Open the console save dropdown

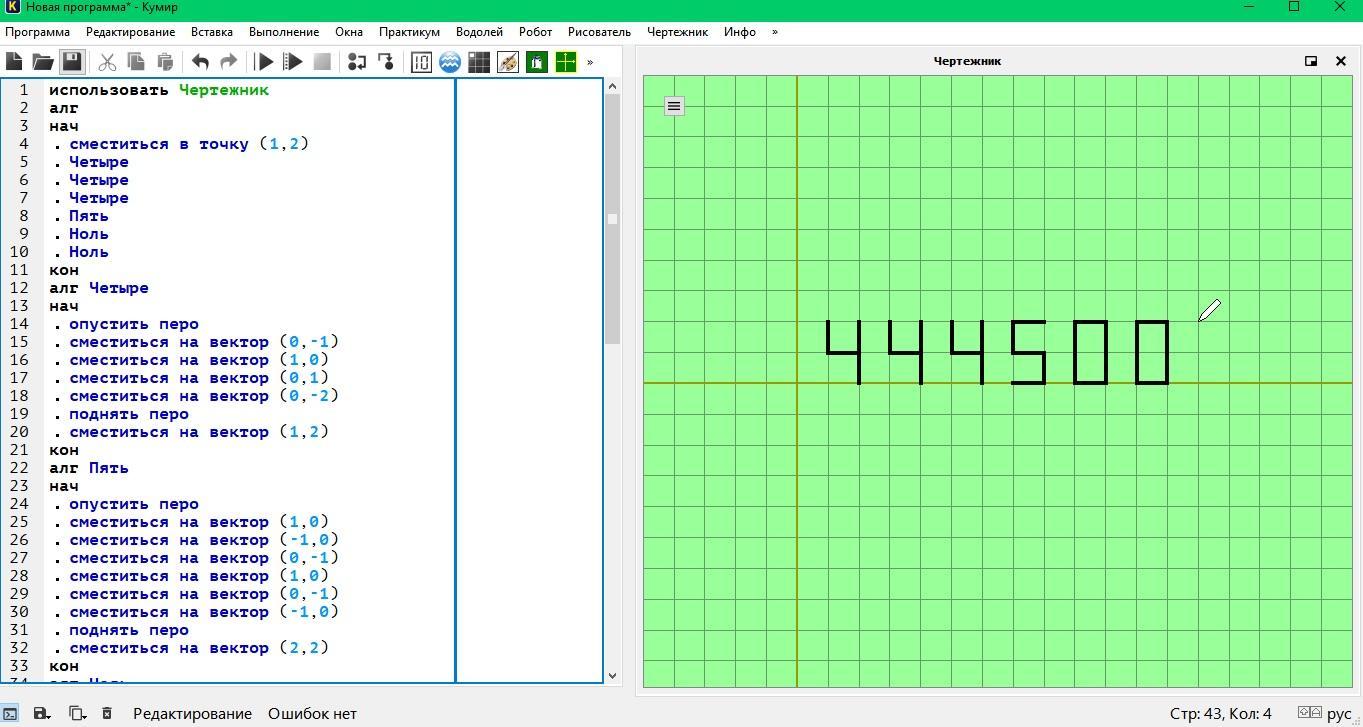click(x=41, y=713)
